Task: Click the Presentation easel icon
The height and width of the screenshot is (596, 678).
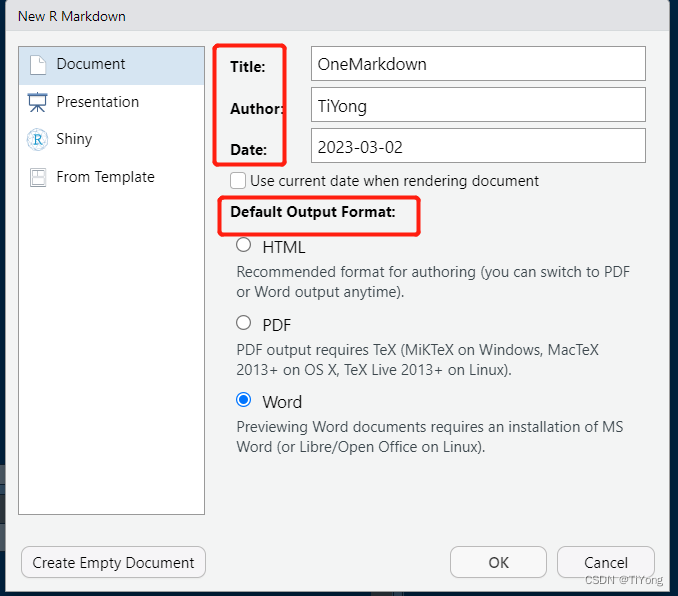Action: click(x=38, y=102)
